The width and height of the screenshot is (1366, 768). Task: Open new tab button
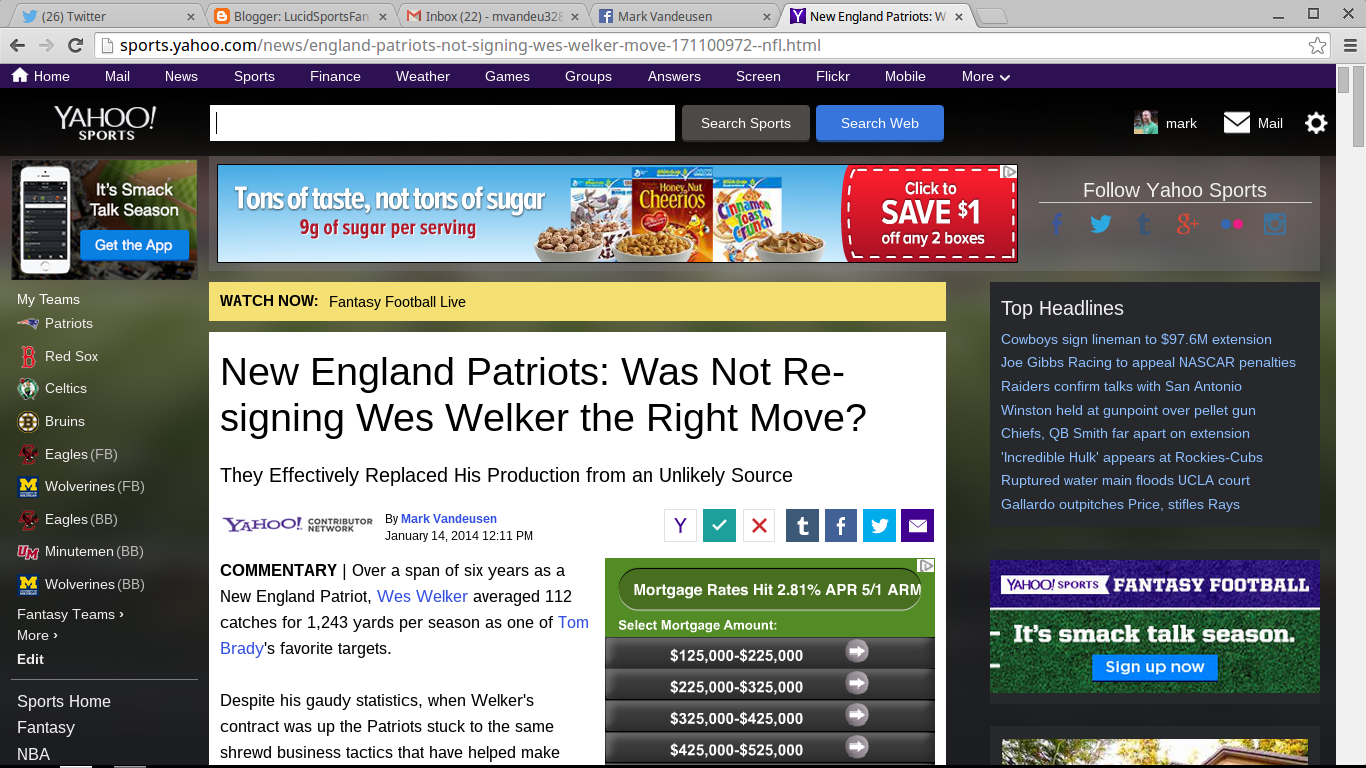991,16
